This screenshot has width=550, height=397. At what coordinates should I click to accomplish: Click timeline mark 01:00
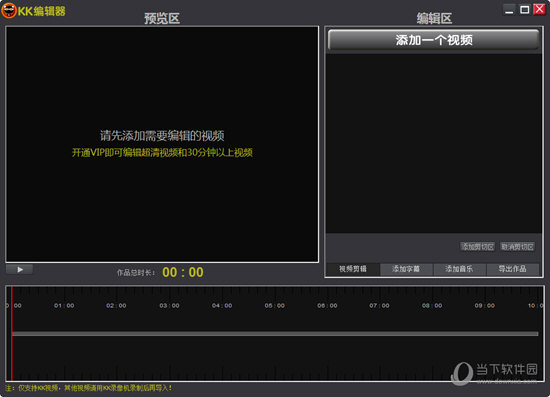pos(64,305)
